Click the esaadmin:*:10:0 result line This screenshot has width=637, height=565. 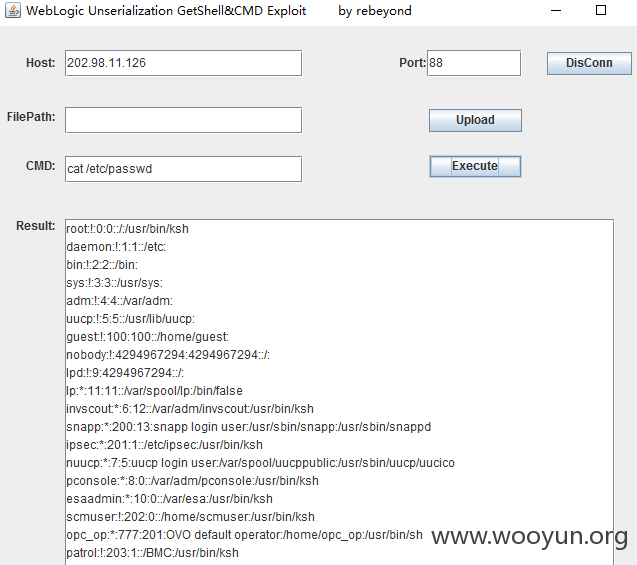click(169, 499)
